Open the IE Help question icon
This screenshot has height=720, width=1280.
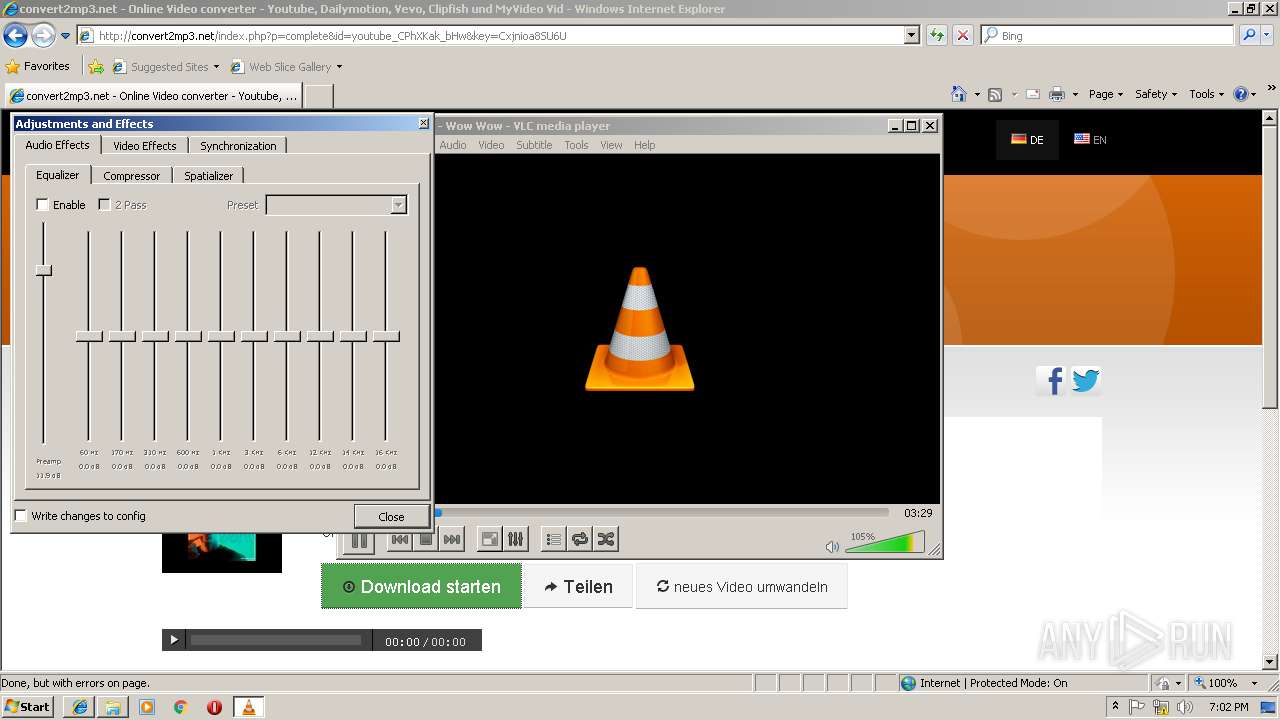click(x=1241, y=94)
